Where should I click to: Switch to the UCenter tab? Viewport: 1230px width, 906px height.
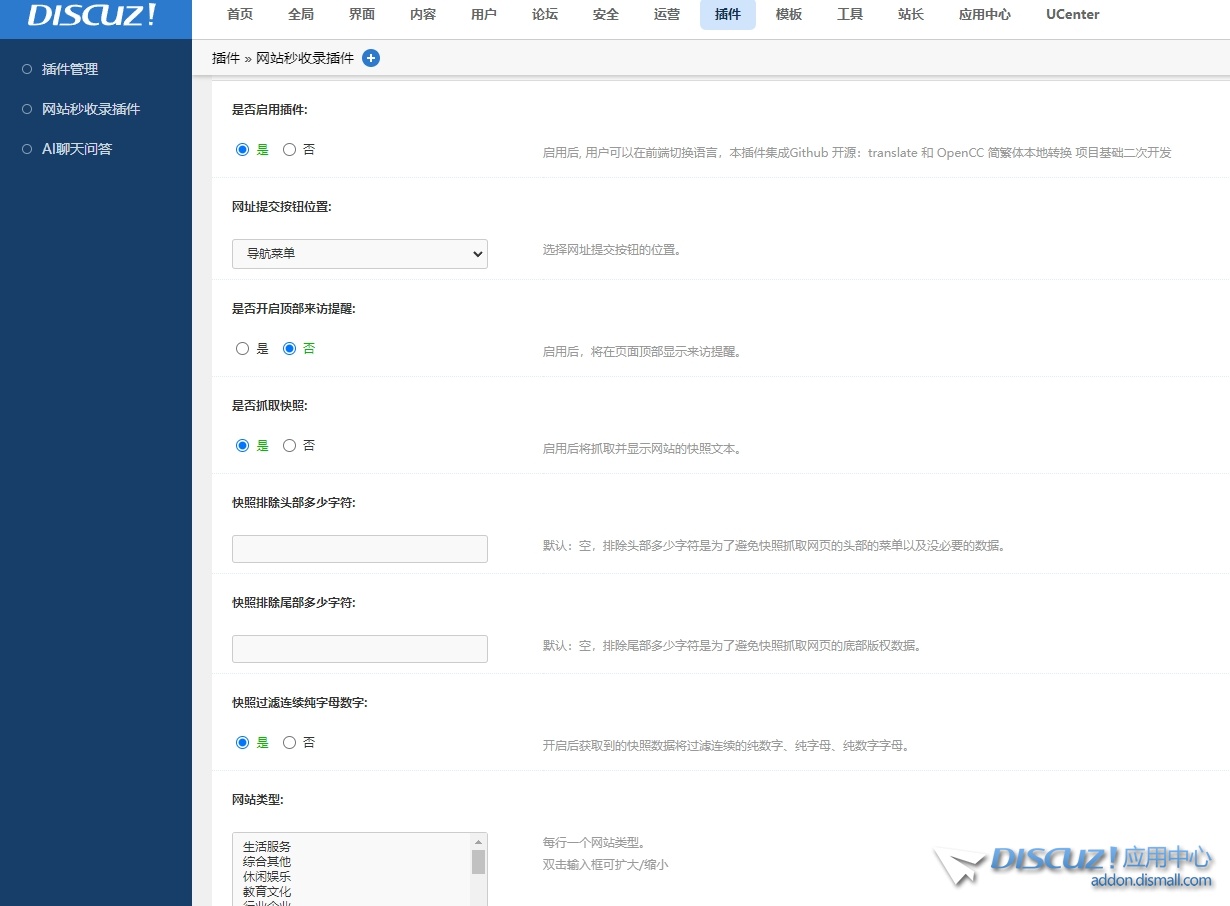pos(1072,15)
